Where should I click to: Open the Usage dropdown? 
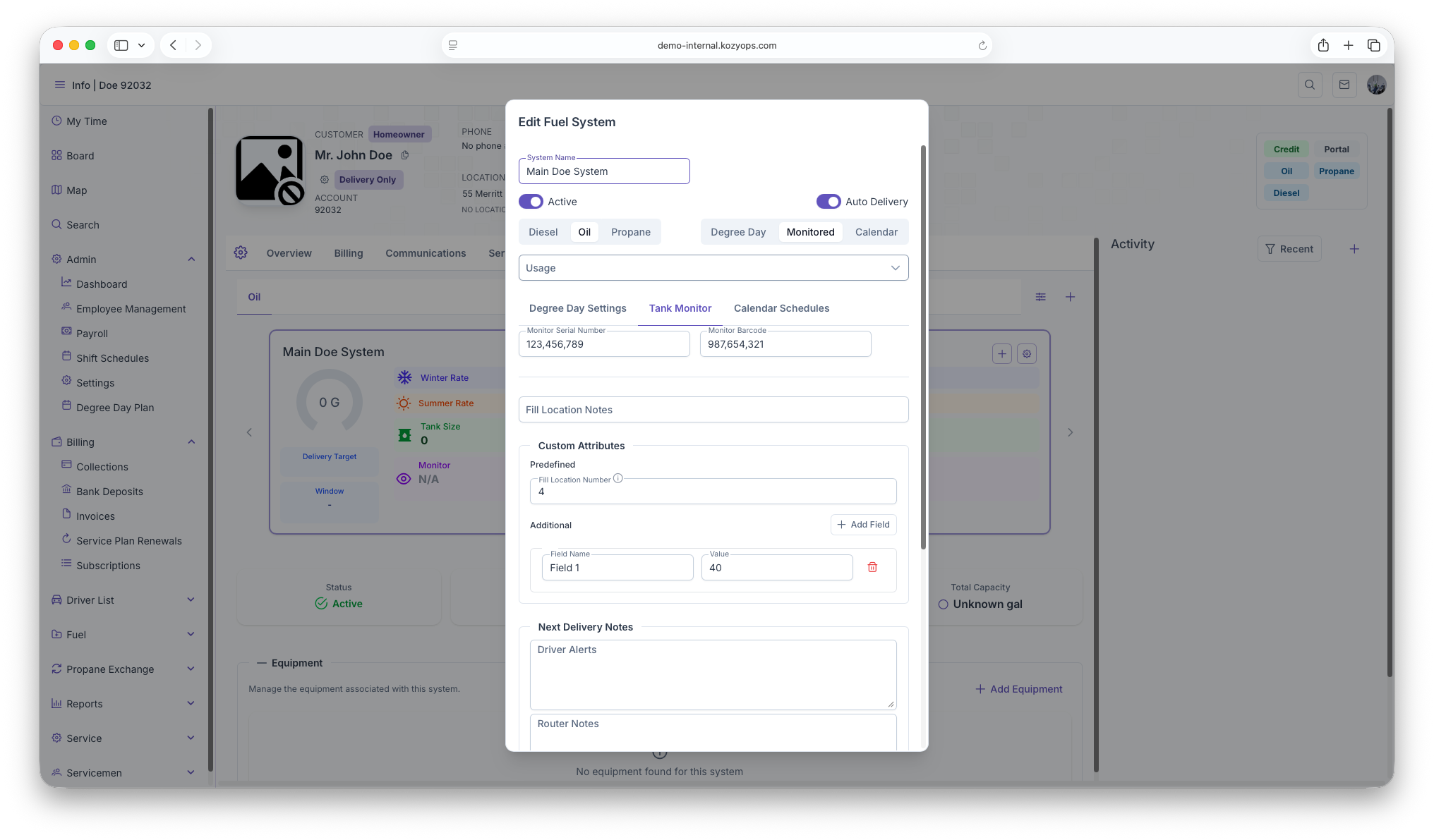713,268
